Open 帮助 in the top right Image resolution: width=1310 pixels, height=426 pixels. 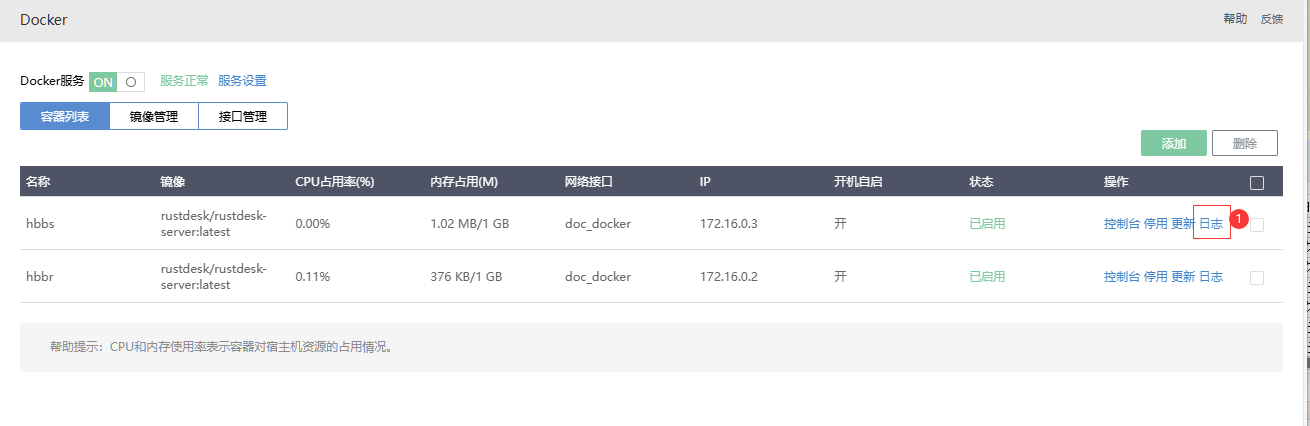pos(1235,19)
